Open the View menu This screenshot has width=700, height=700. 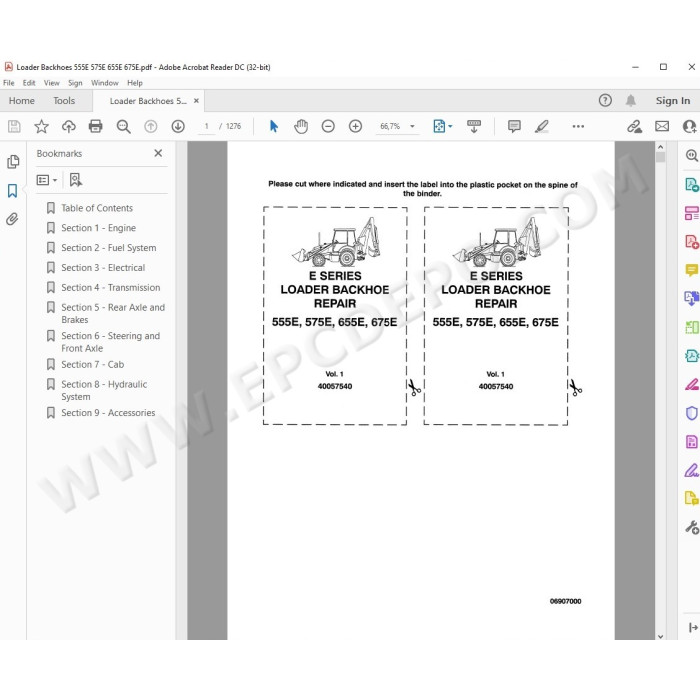tap(51, 83)
